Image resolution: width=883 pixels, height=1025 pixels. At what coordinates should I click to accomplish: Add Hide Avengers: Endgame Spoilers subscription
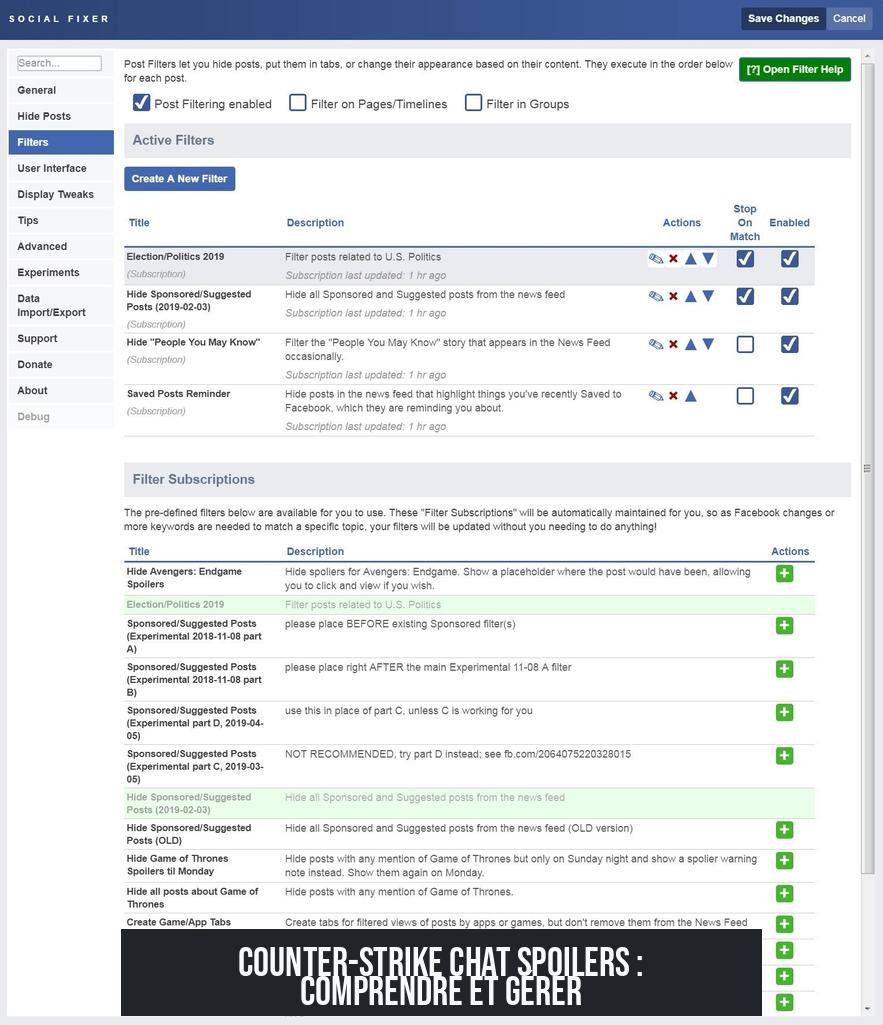coord(784,574)
